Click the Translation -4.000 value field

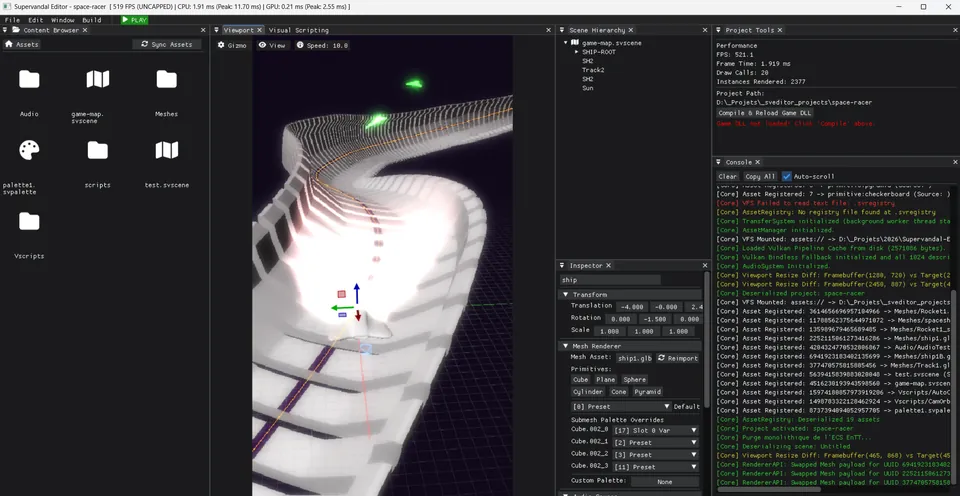(x=632, y=307)
